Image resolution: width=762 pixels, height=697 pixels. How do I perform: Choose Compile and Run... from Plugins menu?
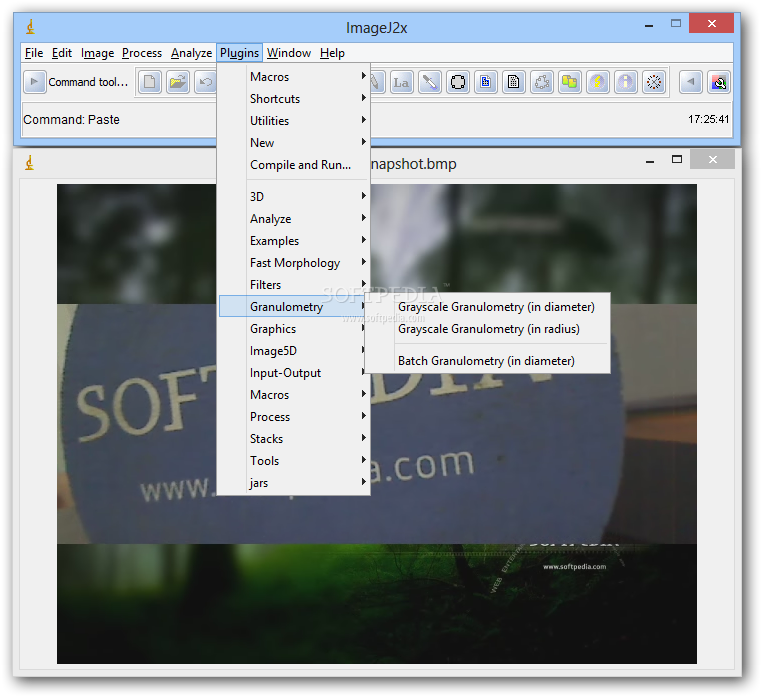click(x=294, y=165)
